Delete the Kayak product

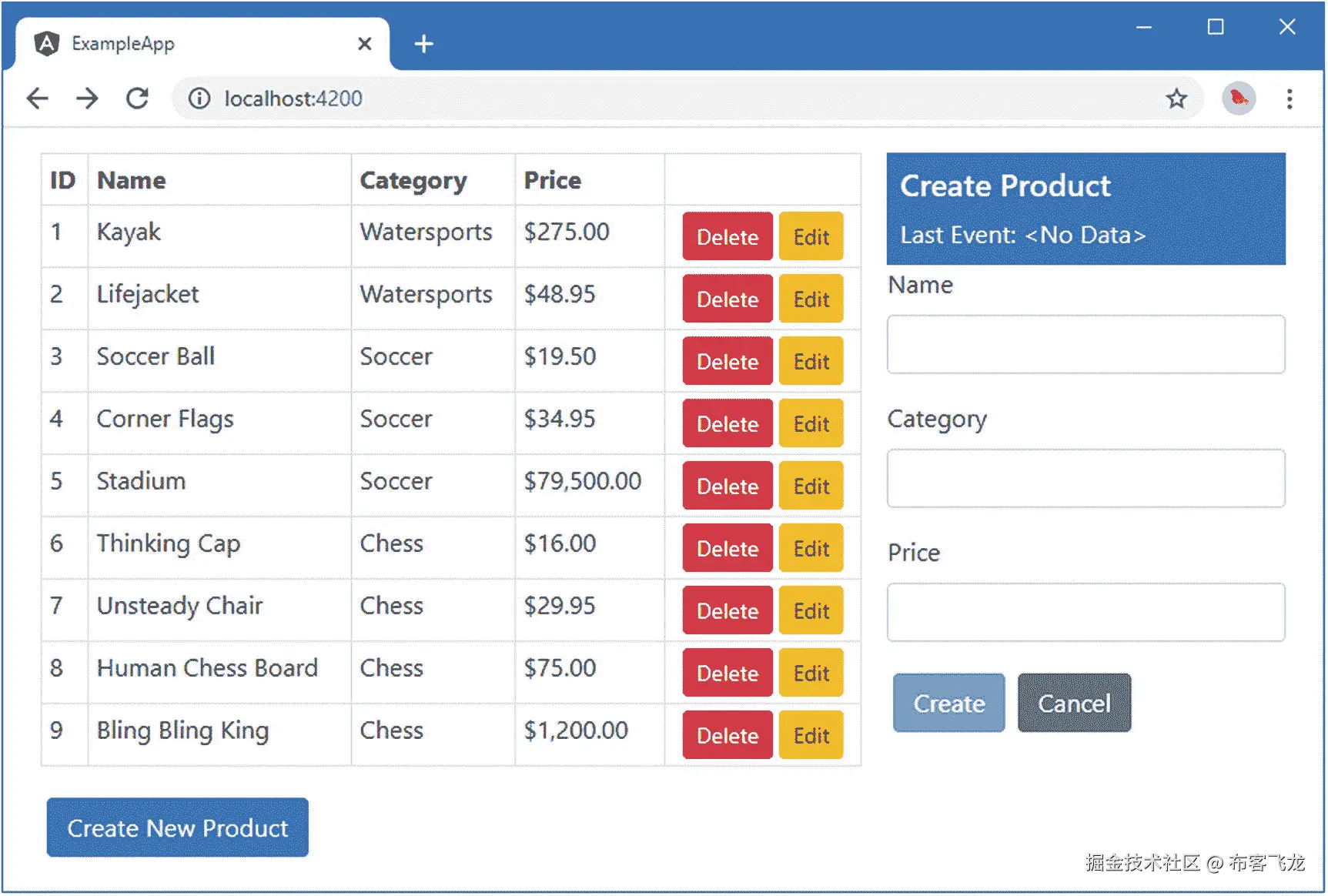click(727, 236)
